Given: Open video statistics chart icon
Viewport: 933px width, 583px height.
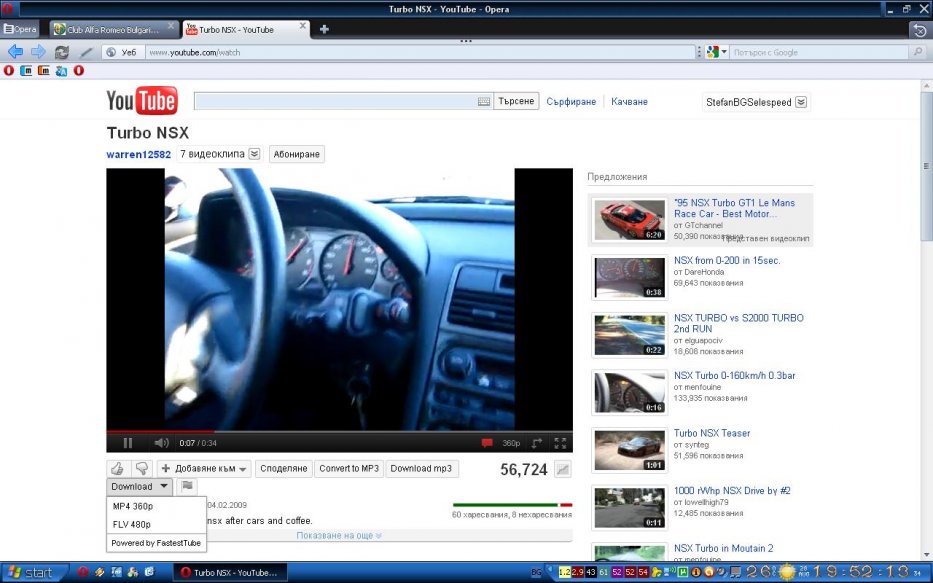Looking at the screenshot, I should coord(563,469).
